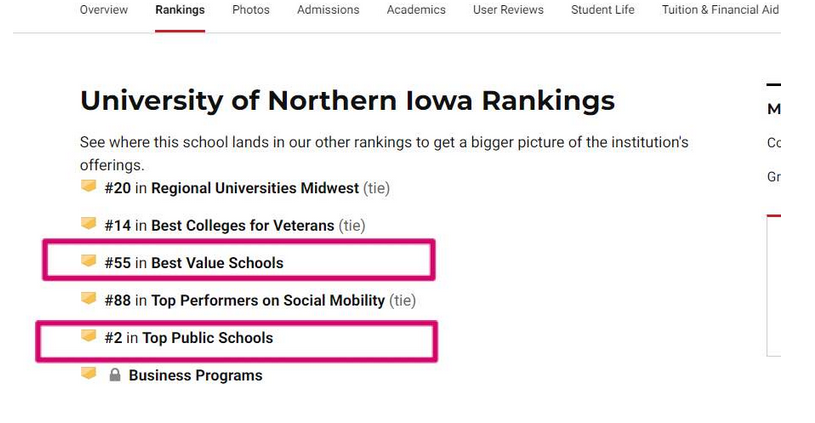Click the badge icon next to Business Programs

(88, 373)
